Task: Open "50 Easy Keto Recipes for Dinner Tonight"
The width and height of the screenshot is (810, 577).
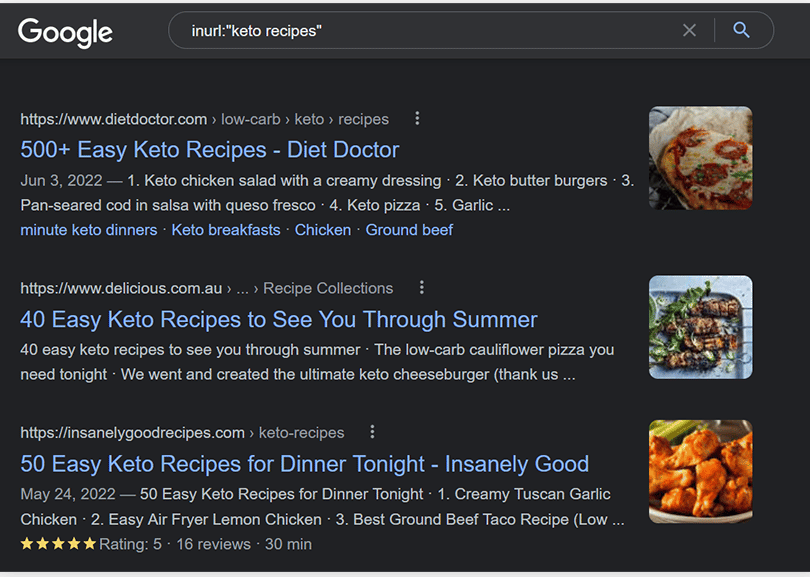Action: point(305,464)
